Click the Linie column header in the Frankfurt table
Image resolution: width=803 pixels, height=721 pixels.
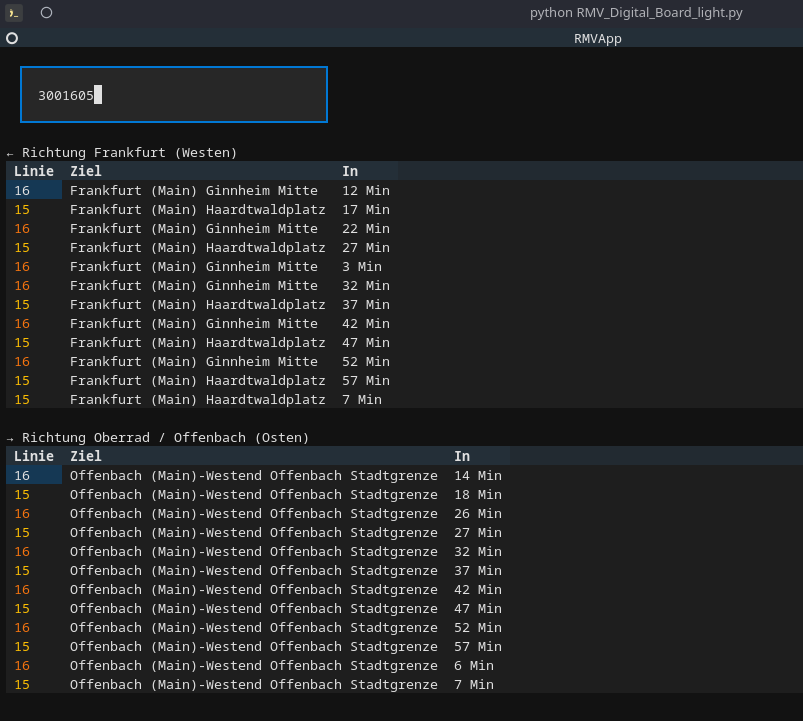[x=33, y=171]
